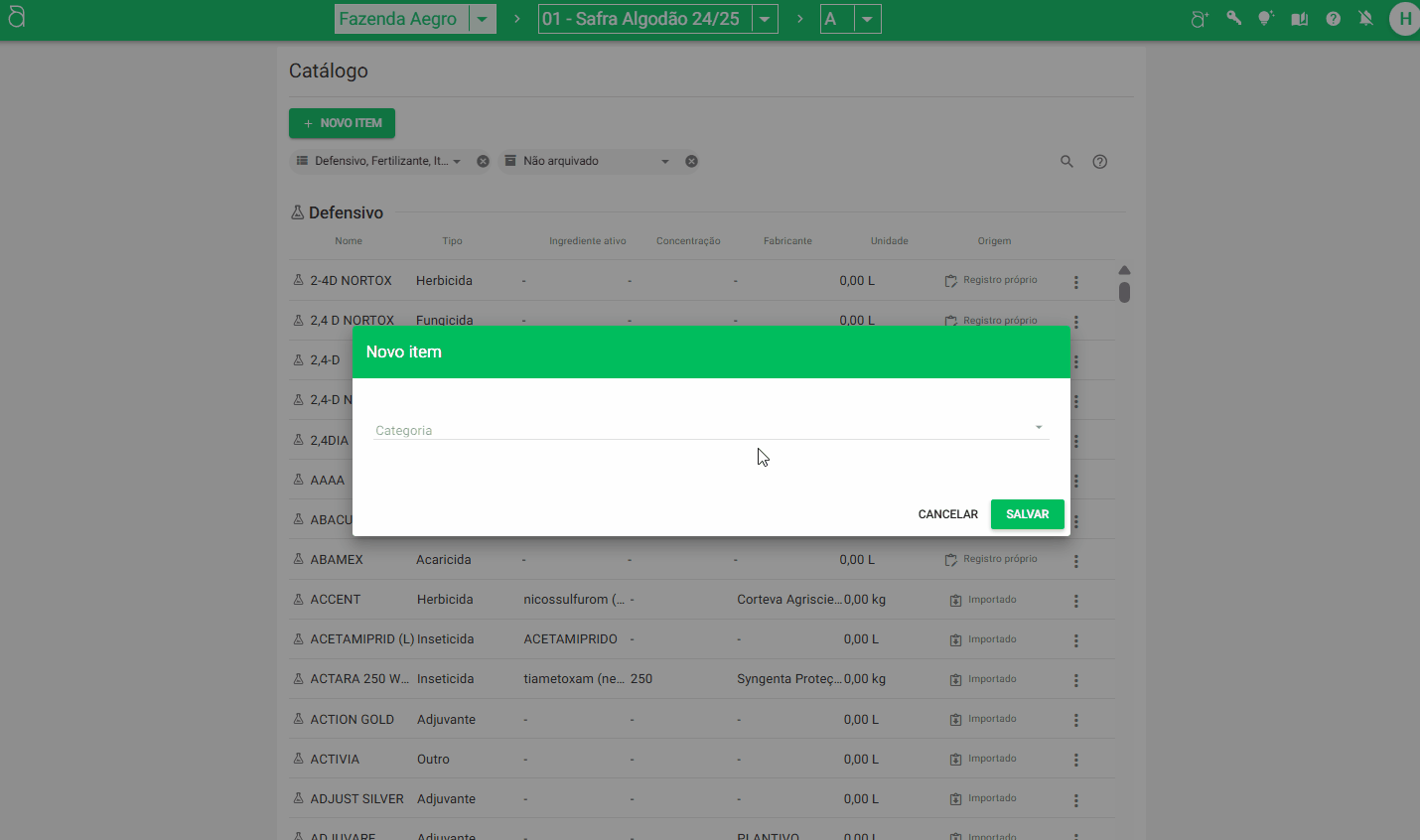Open the 'H' user avatar menu

click(1404, 19)
